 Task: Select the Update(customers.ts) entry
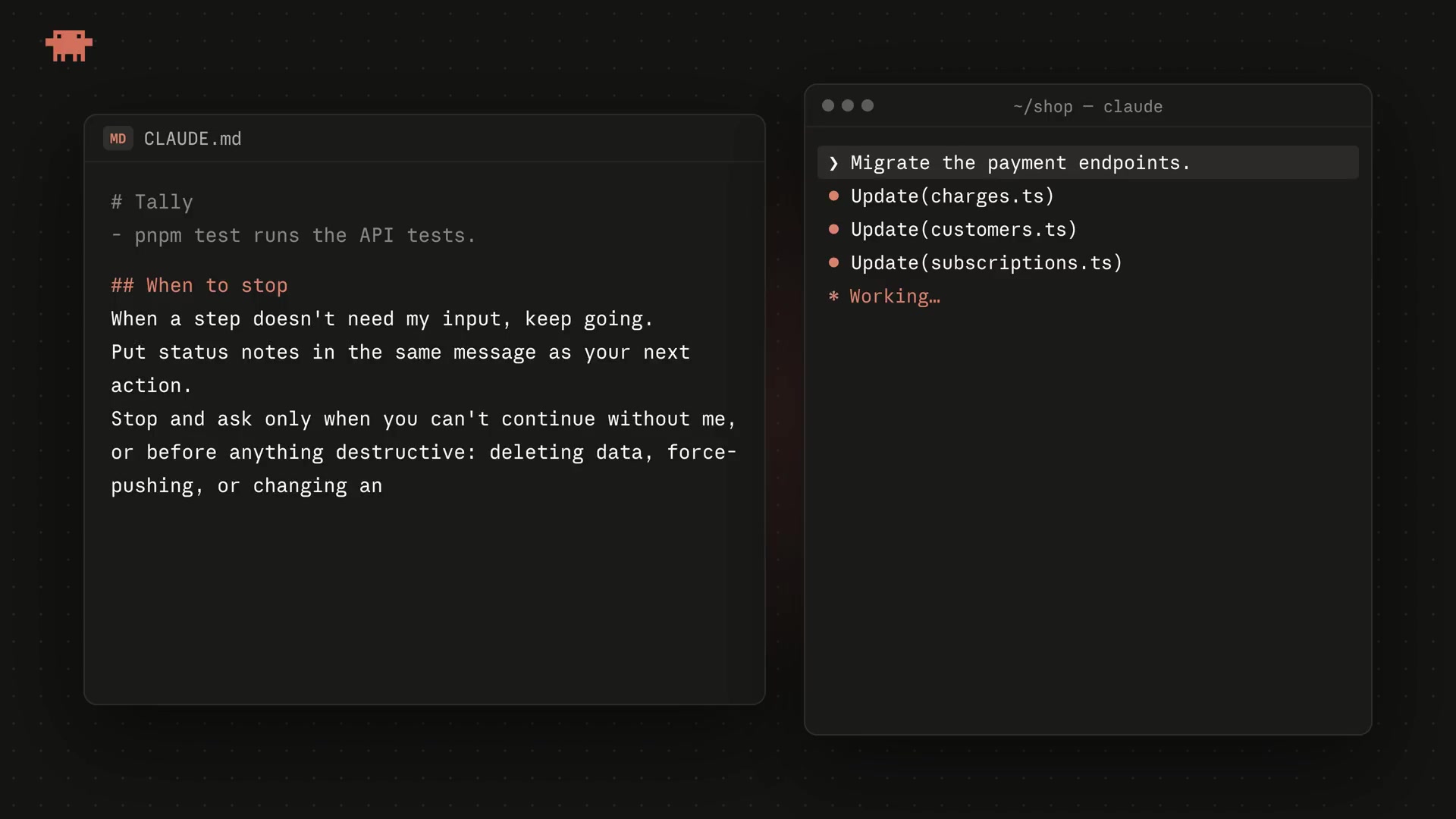[964, 230]
